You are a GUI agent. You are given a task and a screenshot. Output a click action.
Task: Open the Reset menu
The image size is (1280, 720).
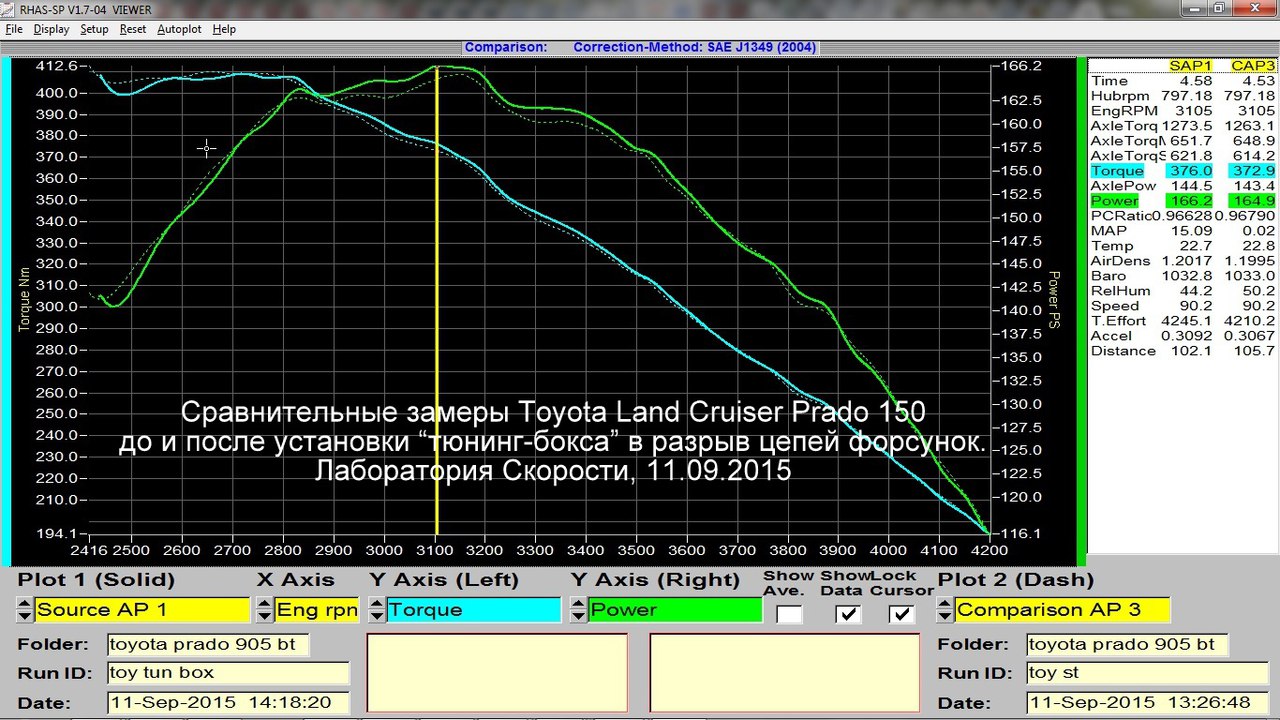(x=133, y=29)
